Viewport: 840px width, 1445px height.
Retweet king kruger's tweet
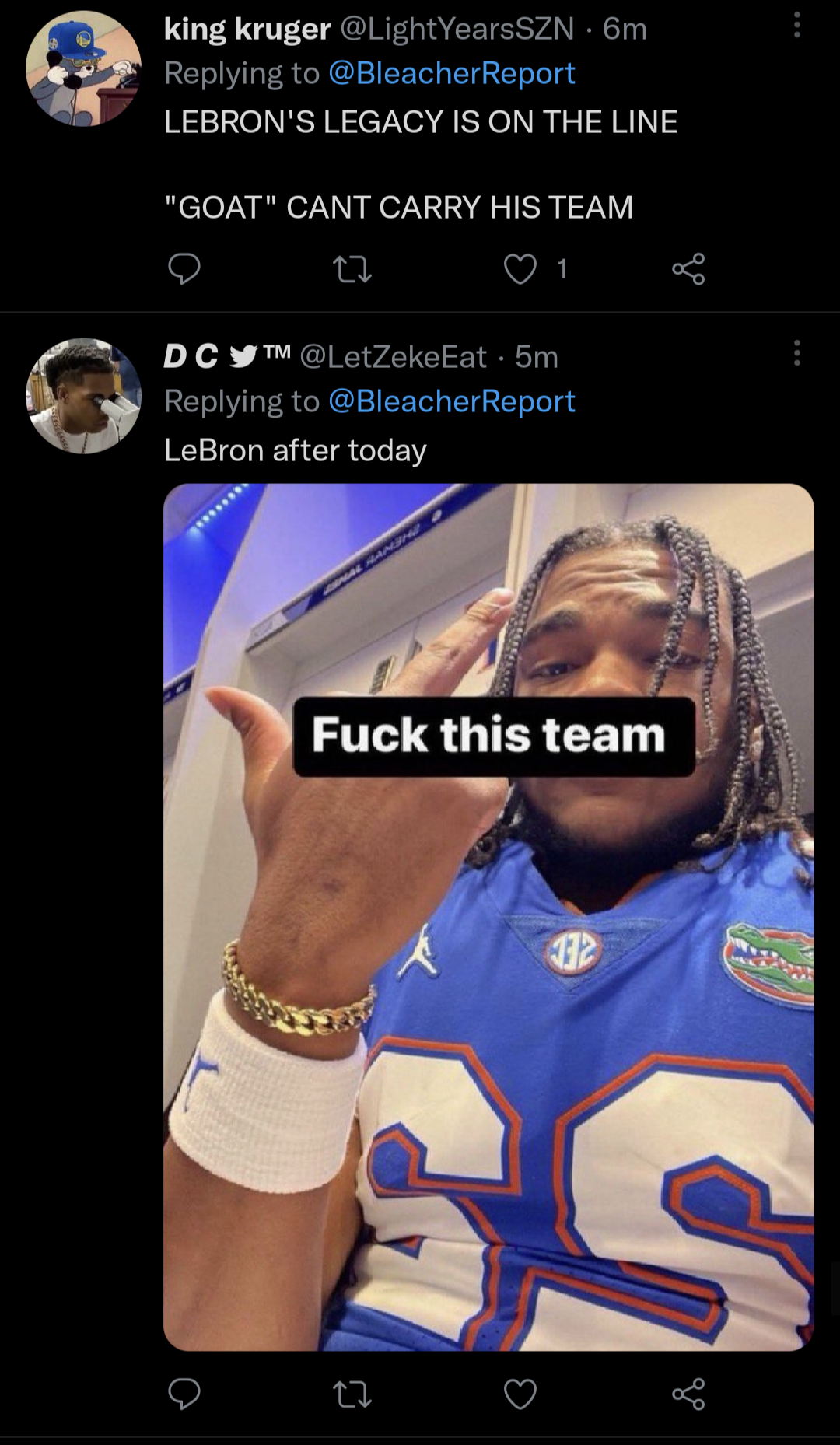(352, 269)
